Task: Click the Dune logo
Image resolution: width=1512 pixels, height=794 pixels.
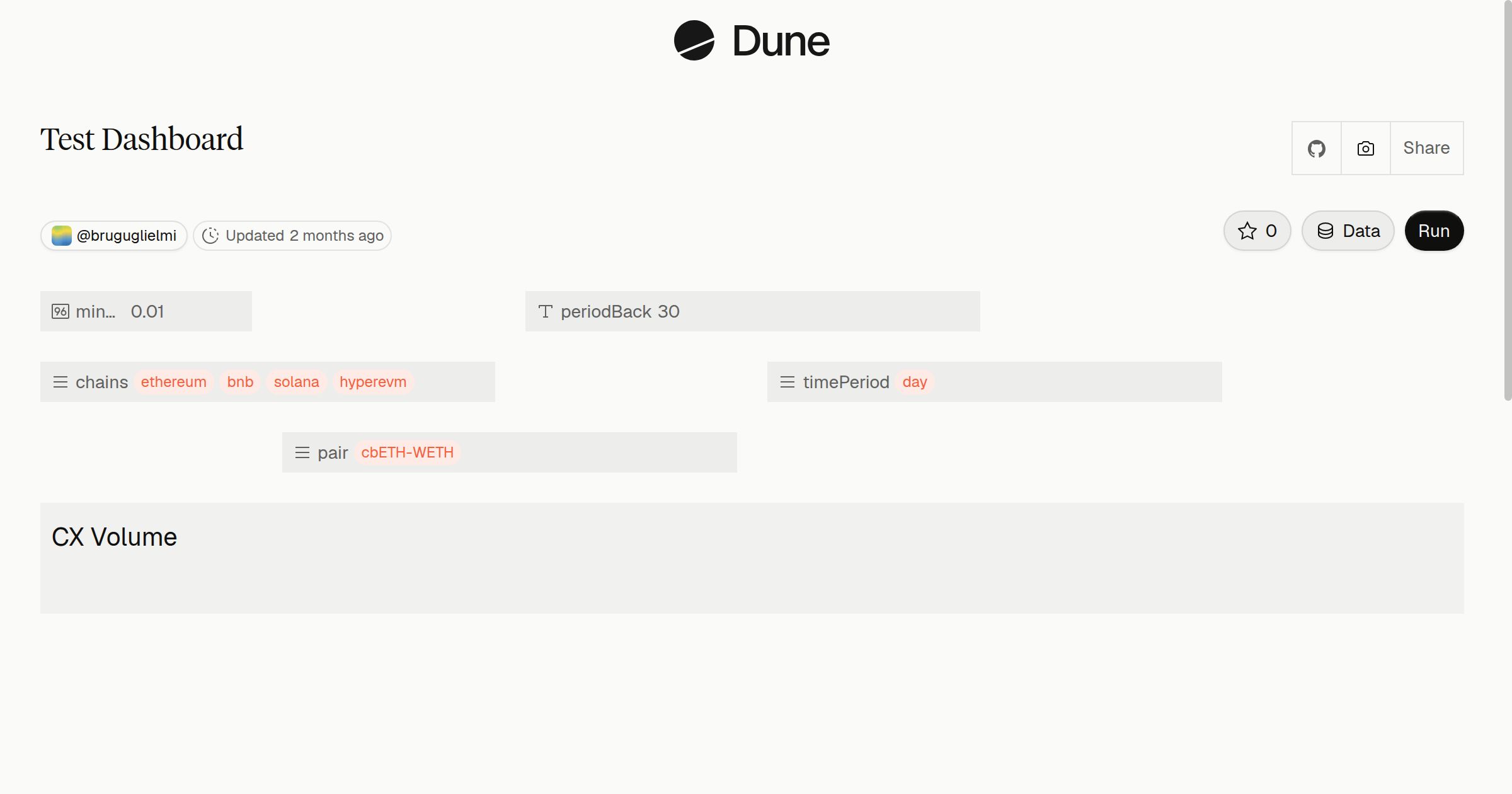Action: pyautogui.click(x=752, y=40)
